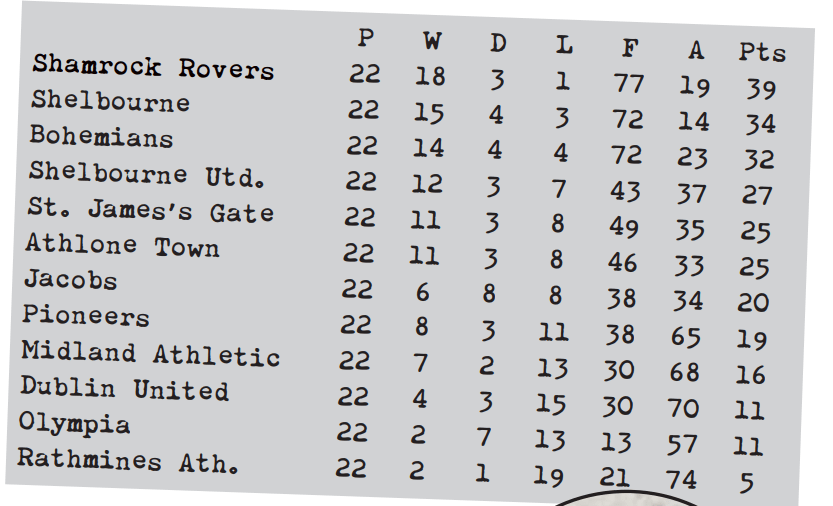Select the Pts column header

coord(762,52)
